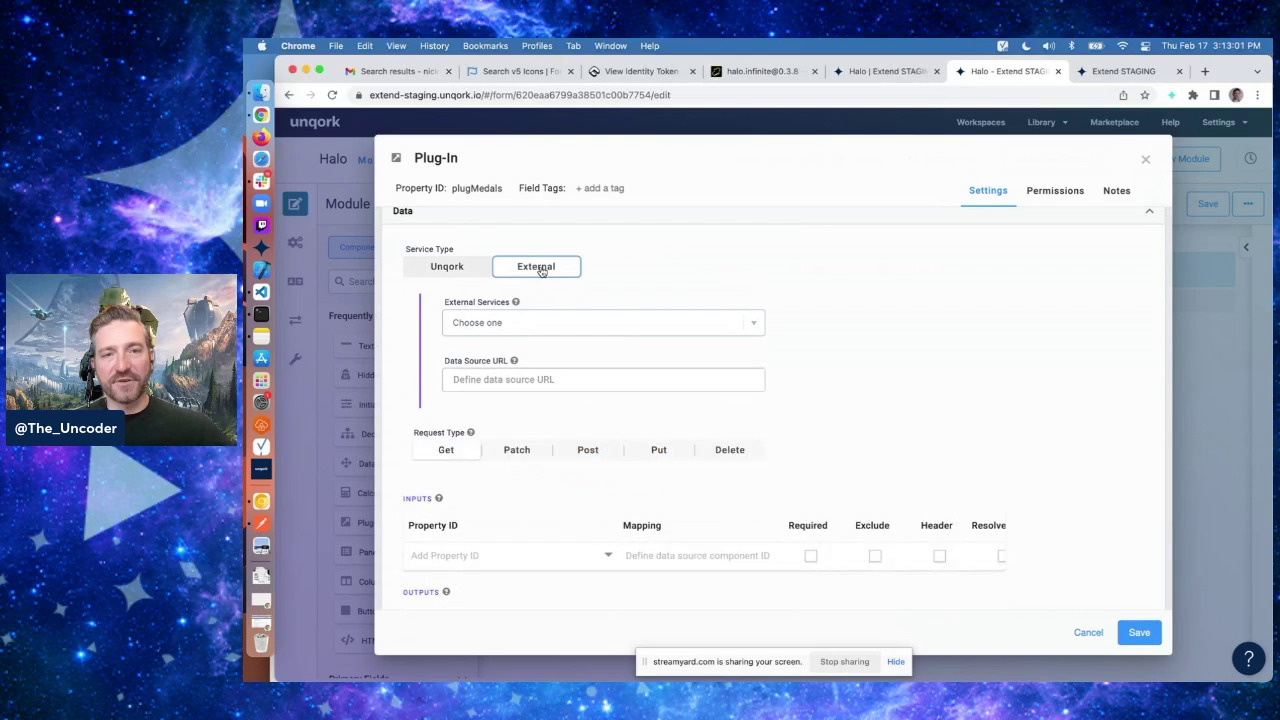
Task: Check the Exclude checkbox in inputs row
Action: pyautogui.click(x=875, y=556)
